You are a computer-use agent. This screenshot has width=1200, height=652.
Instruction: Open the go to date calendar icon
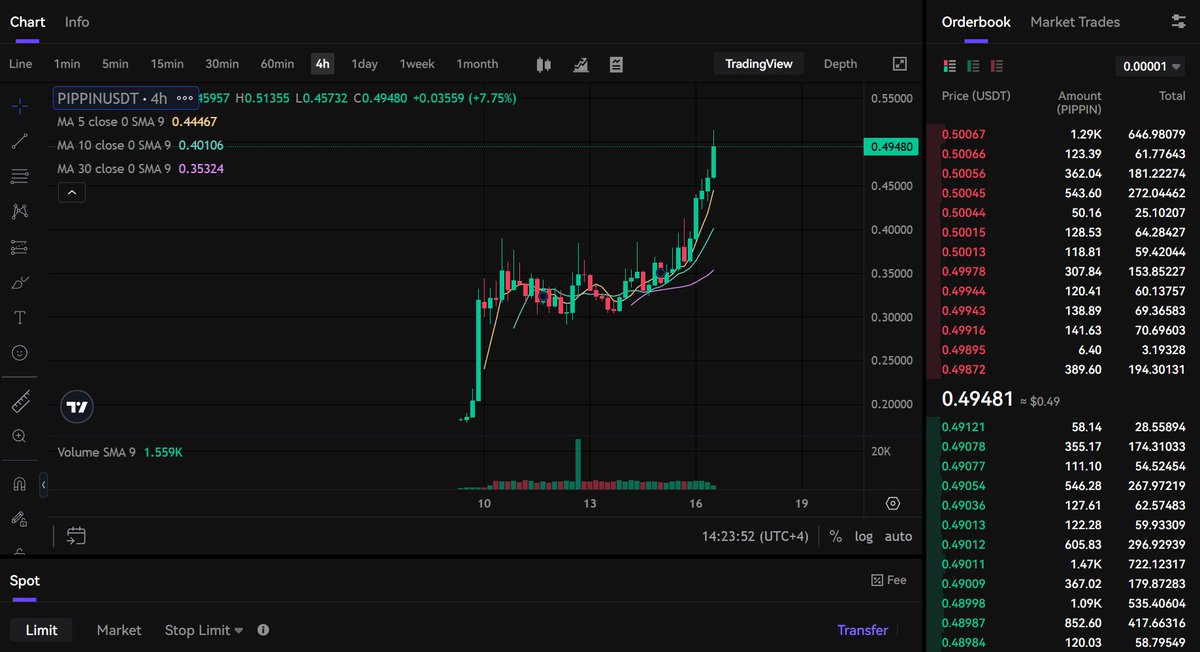click(x=76, y=536)
